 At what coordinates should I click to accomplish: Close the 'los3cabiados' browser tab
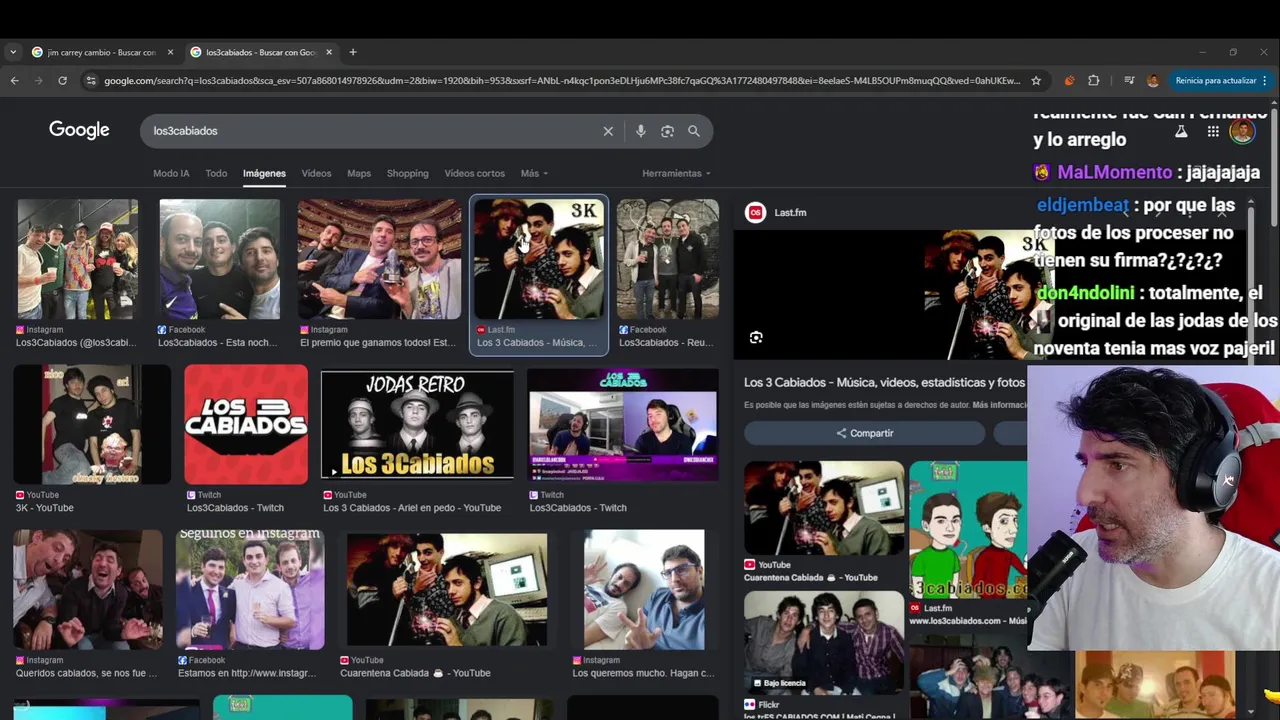click(329, 52)
